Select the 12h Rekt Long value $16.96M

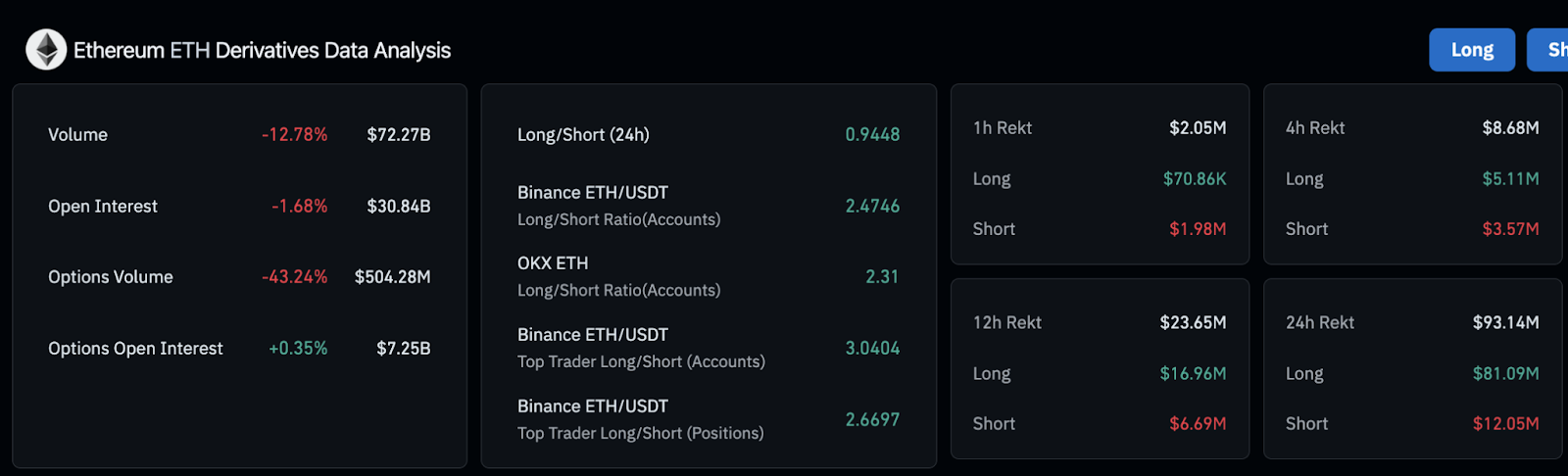1193,374
